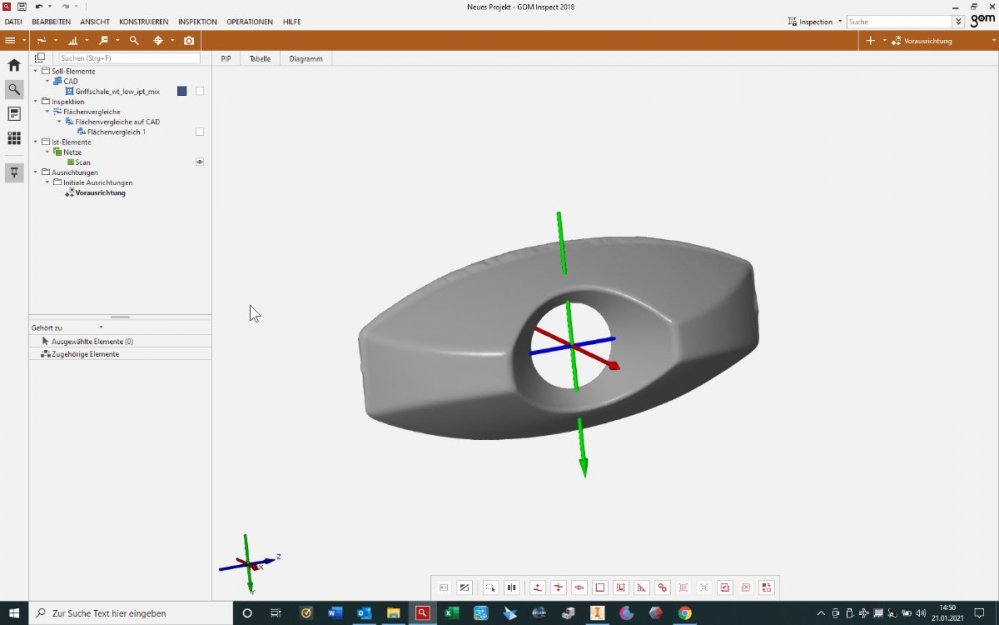Open the home view in left sidebar
Viewport: 999px width, 625px height.
(14, 65)
